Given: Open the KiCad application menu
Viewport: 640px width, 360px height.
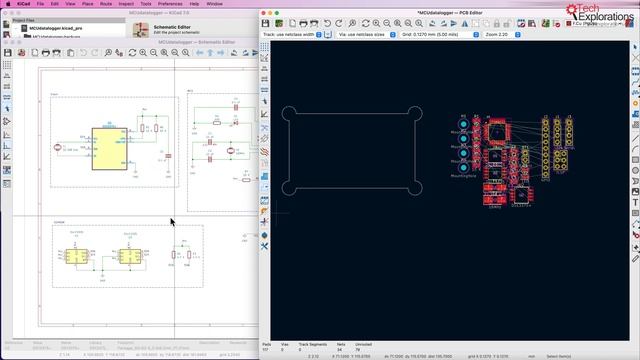Looking at the screenshot, I should pyautogui.click(x=24, y=4).
